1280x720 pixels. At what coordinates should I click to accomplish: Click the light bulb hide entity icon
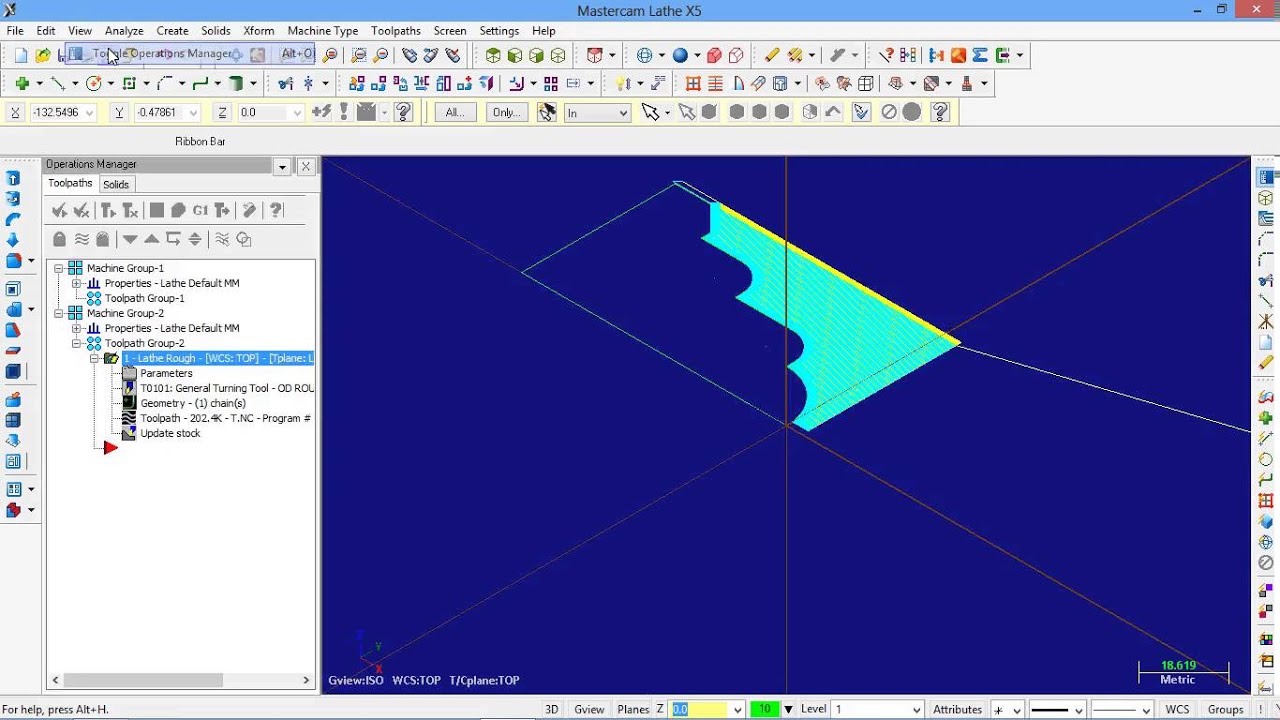(x=624, y=84)
